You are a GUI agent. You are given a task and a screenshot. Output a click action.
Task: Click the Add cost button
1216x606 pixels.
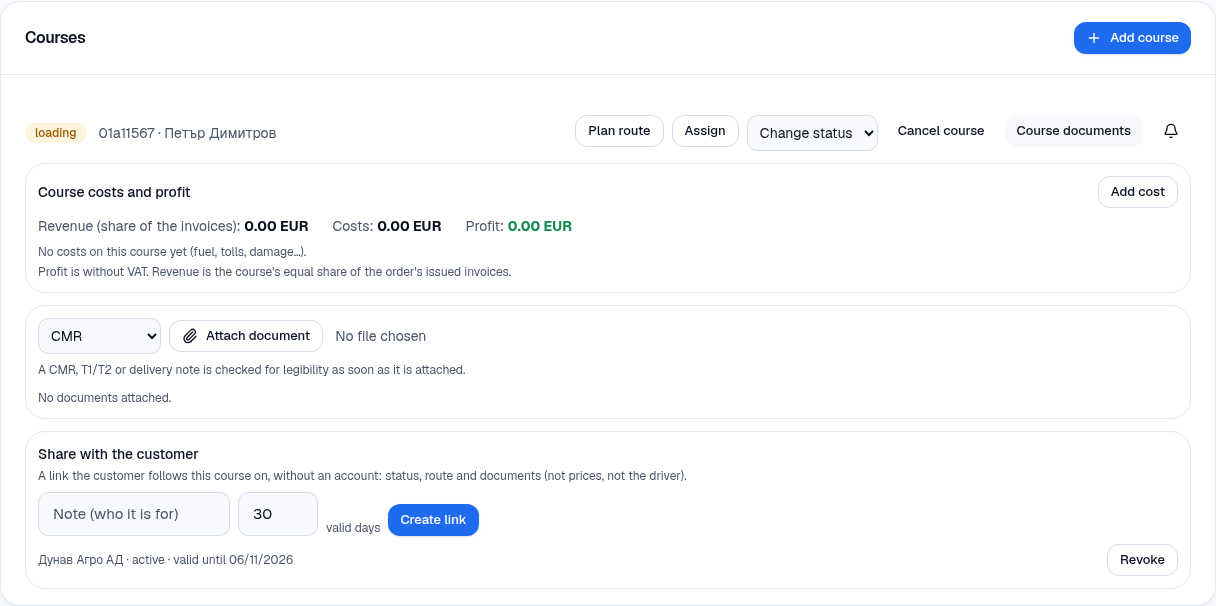coord(1138,192)
